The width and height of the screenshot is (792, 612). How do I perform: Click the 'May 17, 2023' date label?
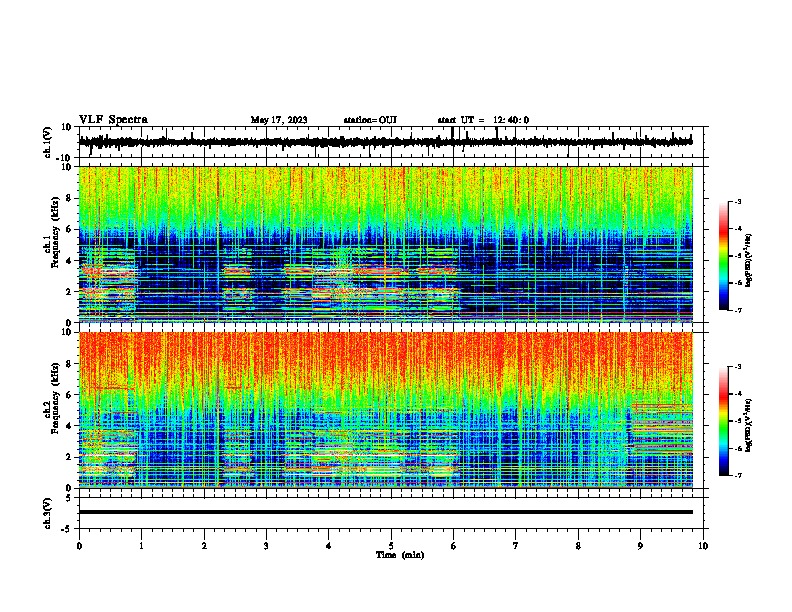click(279, 120)
